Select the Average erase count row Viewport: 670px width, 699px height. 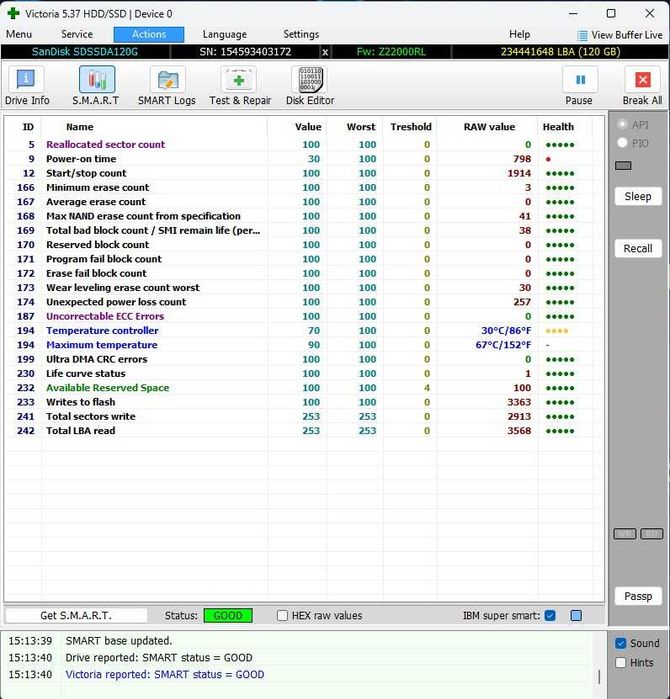click(x=304, y=201)
